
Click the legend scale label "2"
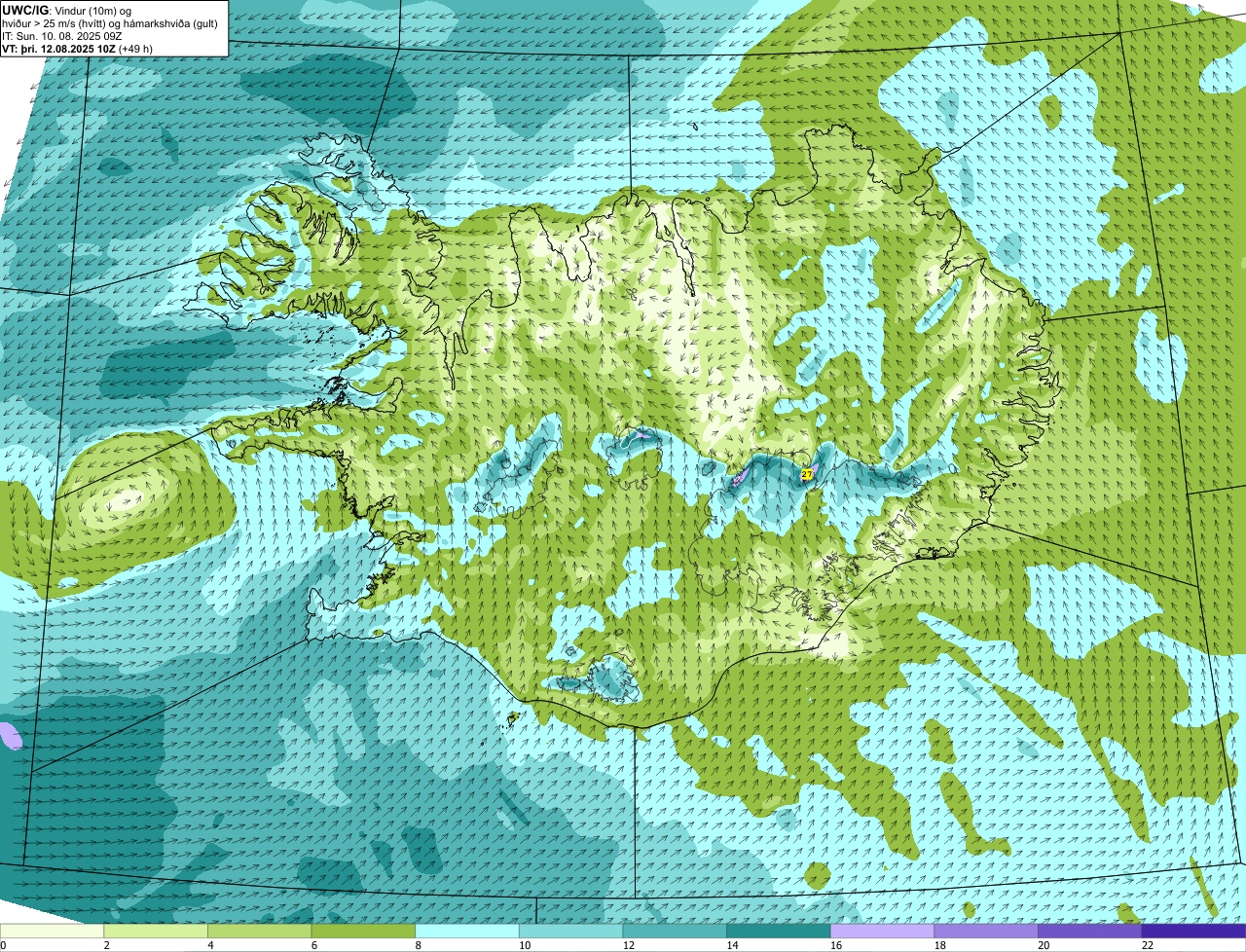pyautogui.click(x=106, y=945)
